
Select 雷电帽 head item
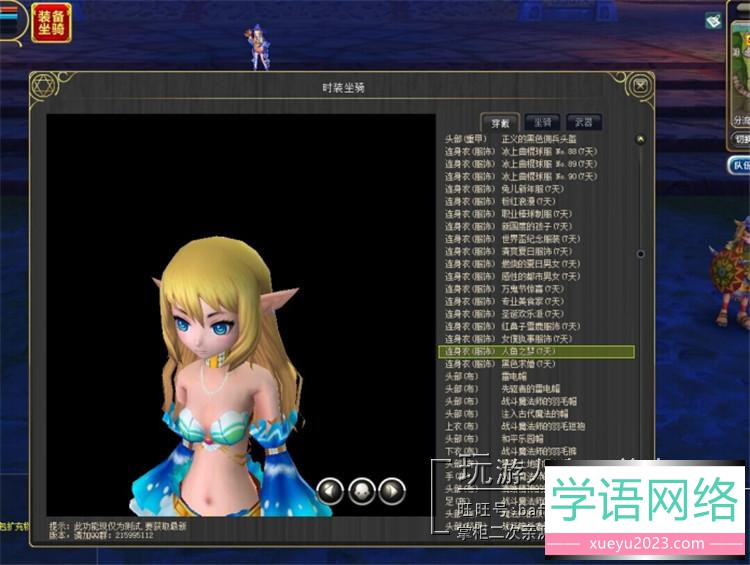(521, 377)
